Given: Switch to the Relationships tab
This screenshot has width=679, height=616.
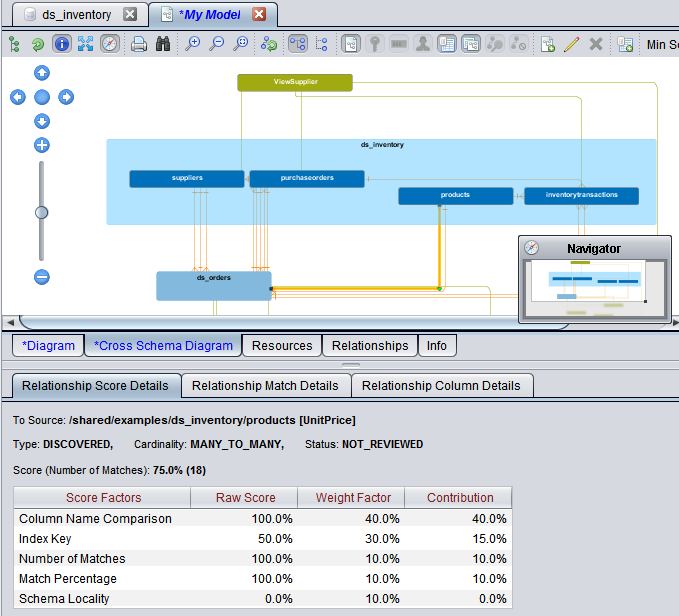Looking at the screenshot, I should (370, 346).
